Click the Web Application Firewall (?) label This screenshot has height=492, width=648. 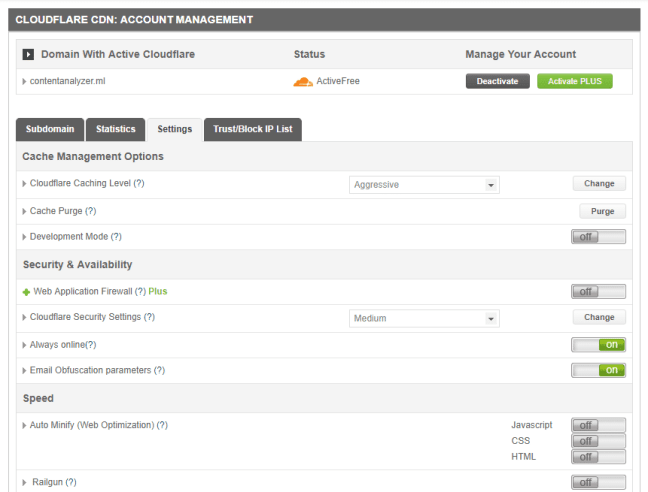pos(90,291)
